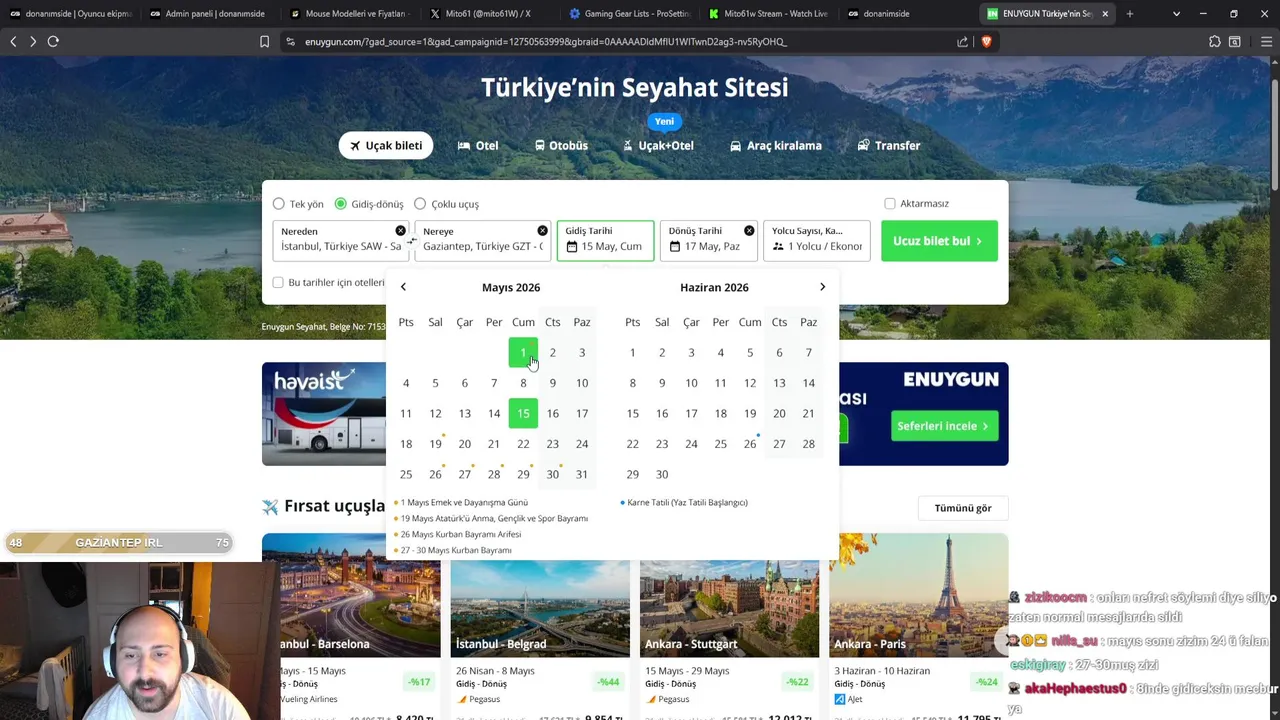Reload the current page
The height and width of the screenshot is (720, 1280).
pos(53,41)
